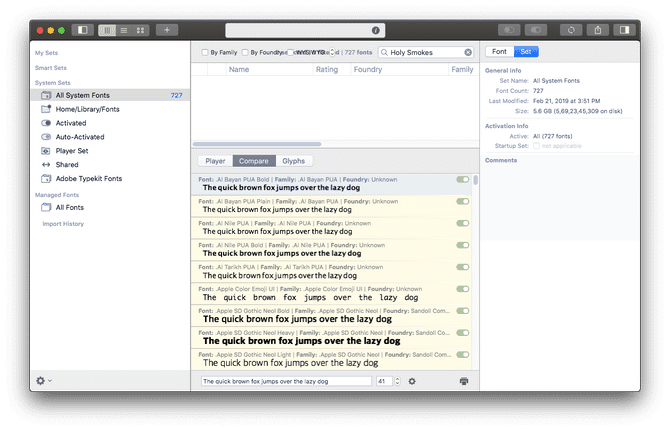Sort by the Rating column
670x431 pixels.
click(332, 69)
